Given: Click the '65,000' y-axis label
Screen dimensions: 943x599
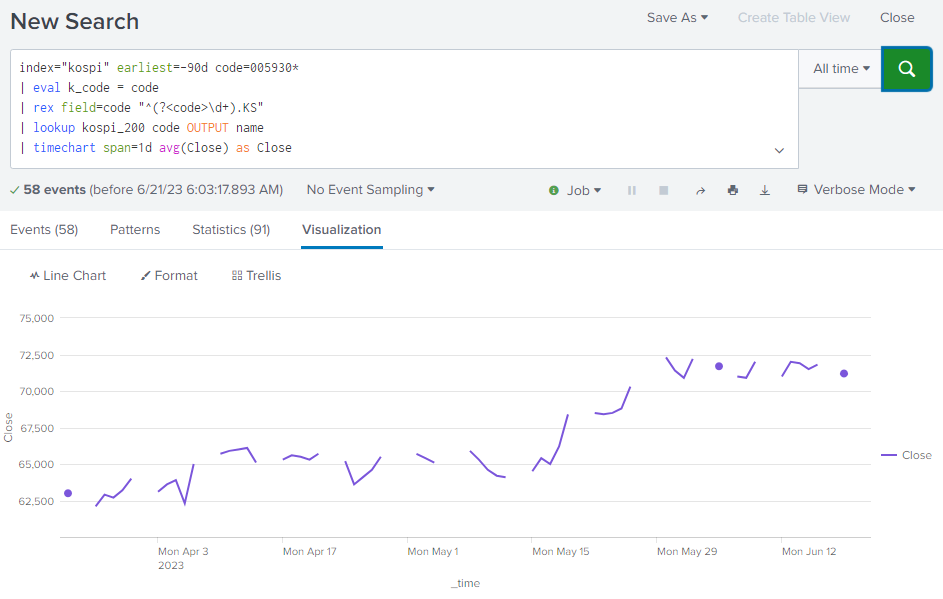Looking at the screenshot, I should [x=36, y=464].
